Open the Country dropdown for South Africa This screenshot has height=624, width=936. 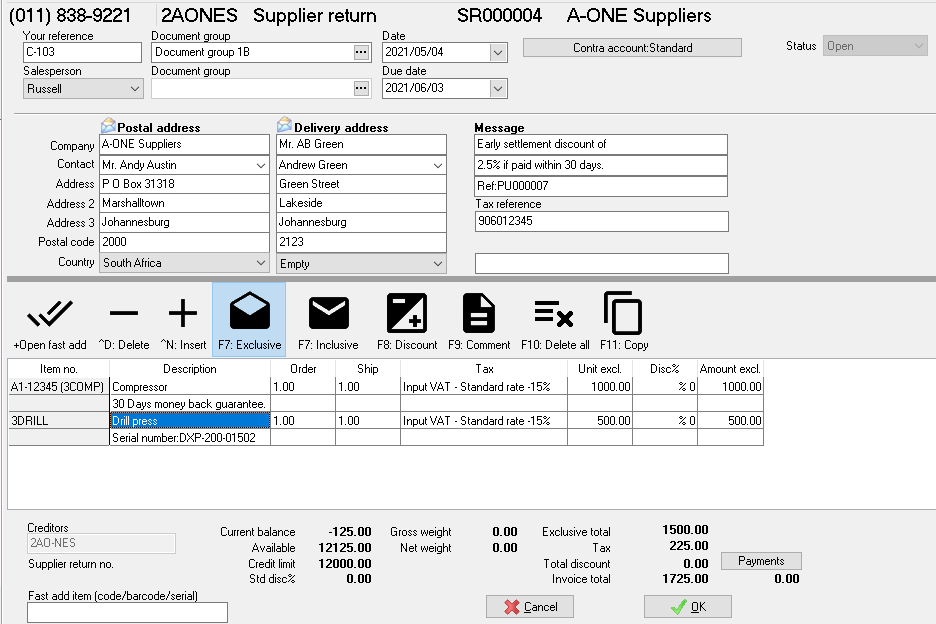click(261, 263)
